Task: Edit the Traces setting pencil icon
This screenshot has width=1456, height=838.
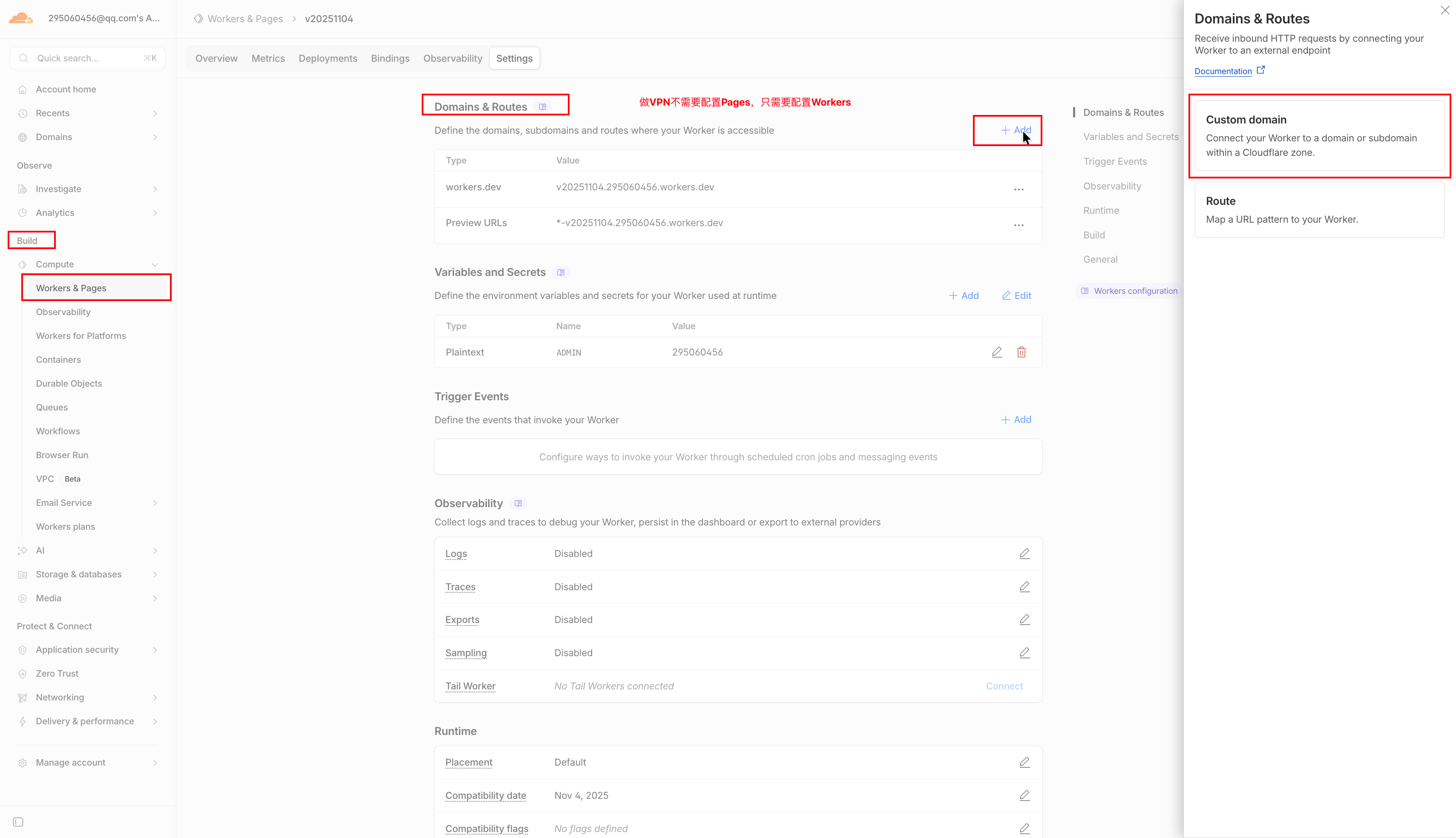Action: (1025, 587)
